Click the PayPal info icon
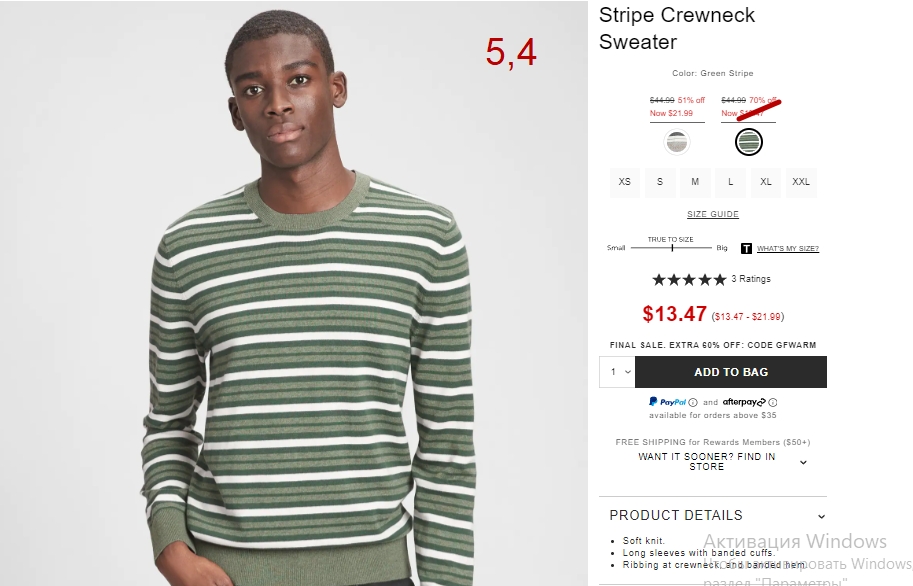 (693, 403)
